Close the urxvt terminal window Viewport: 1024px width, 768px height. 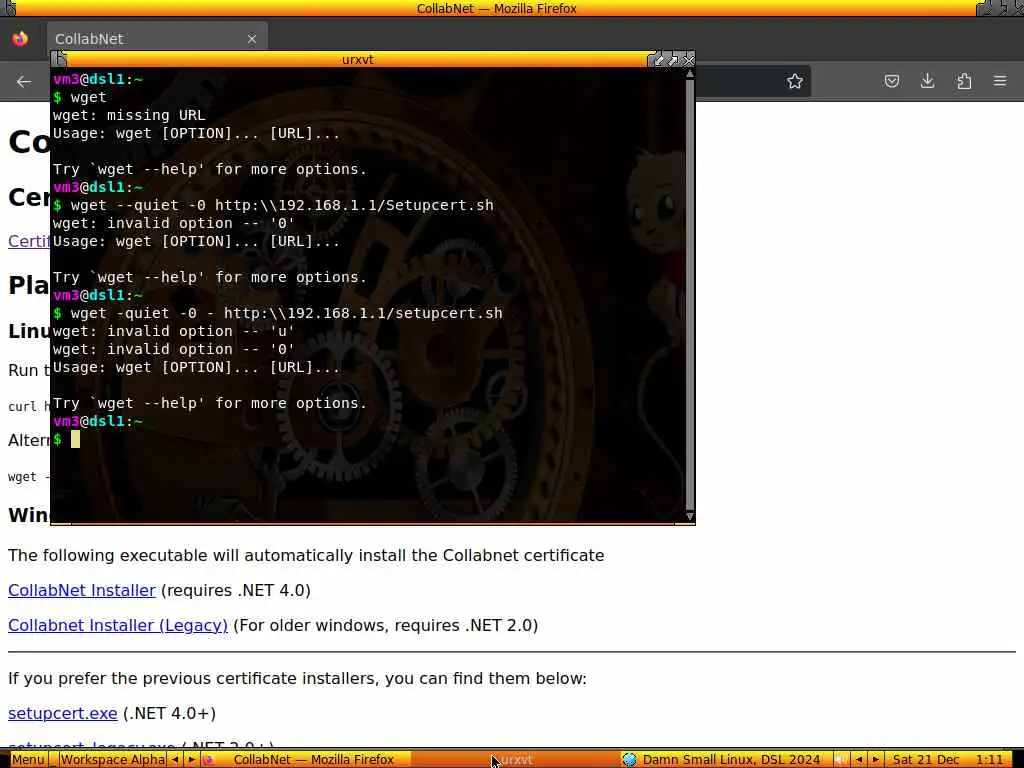pos(688,60)
